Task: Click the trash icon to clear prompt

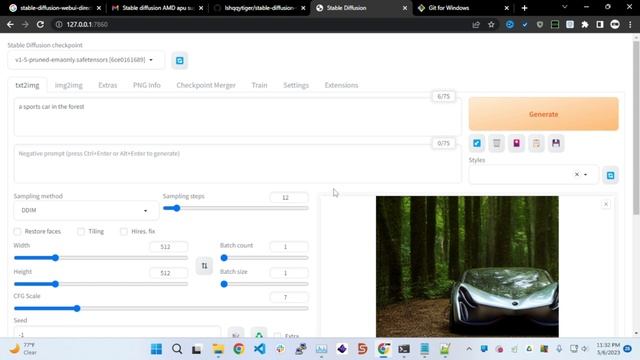Action: (496, 143)
